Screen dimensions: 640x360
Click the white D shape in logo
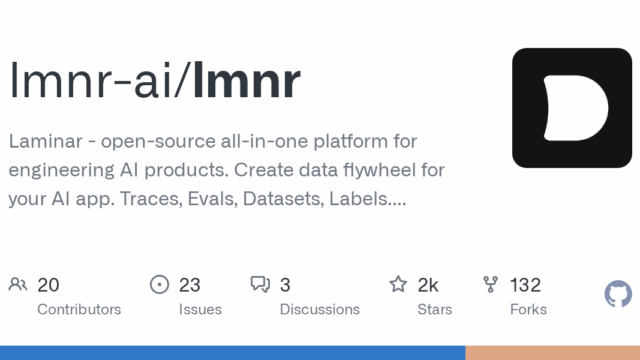click(576, 108)
